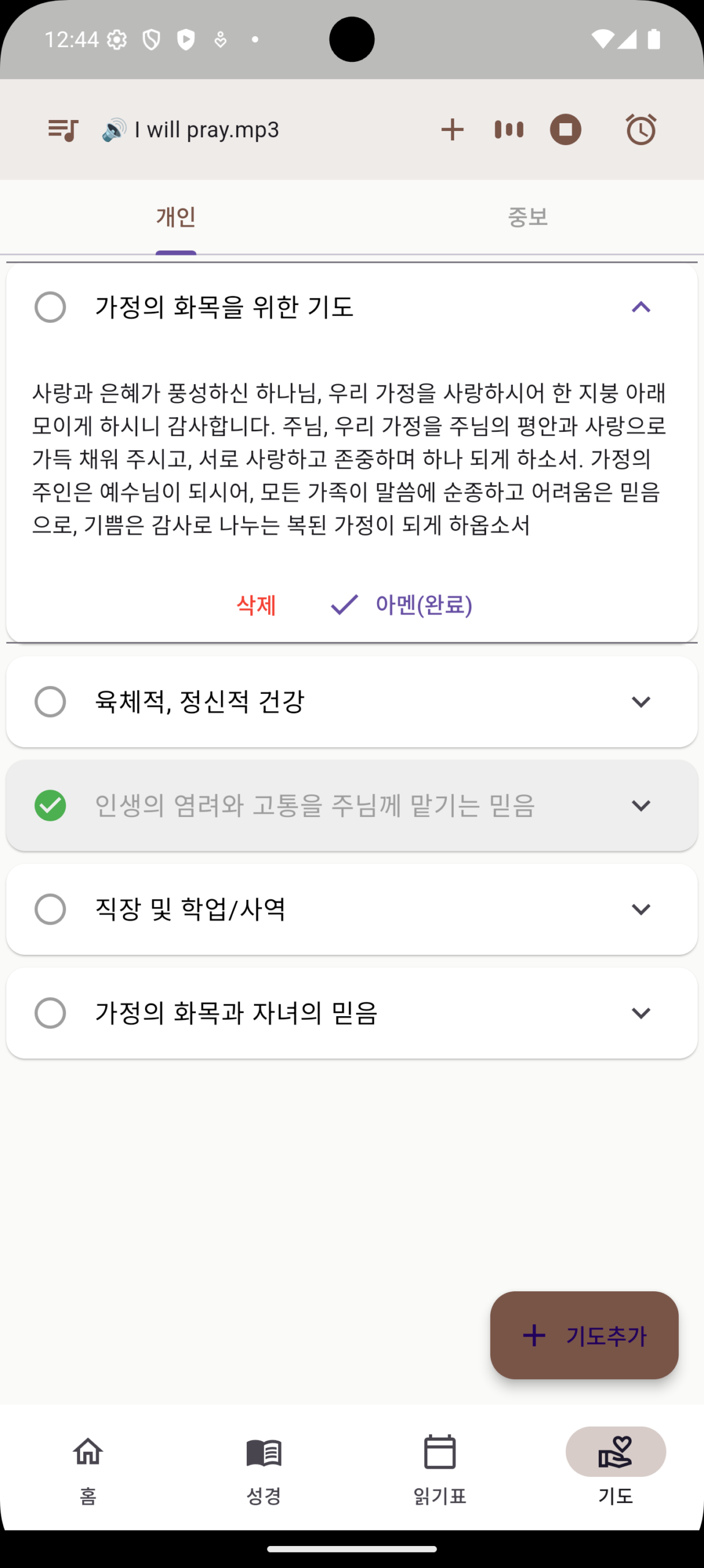Check the 가정의 화목을 위한 기도 circle
Image resolution: width=704 pixels, height=1568 pixels.
click(50, 307)
